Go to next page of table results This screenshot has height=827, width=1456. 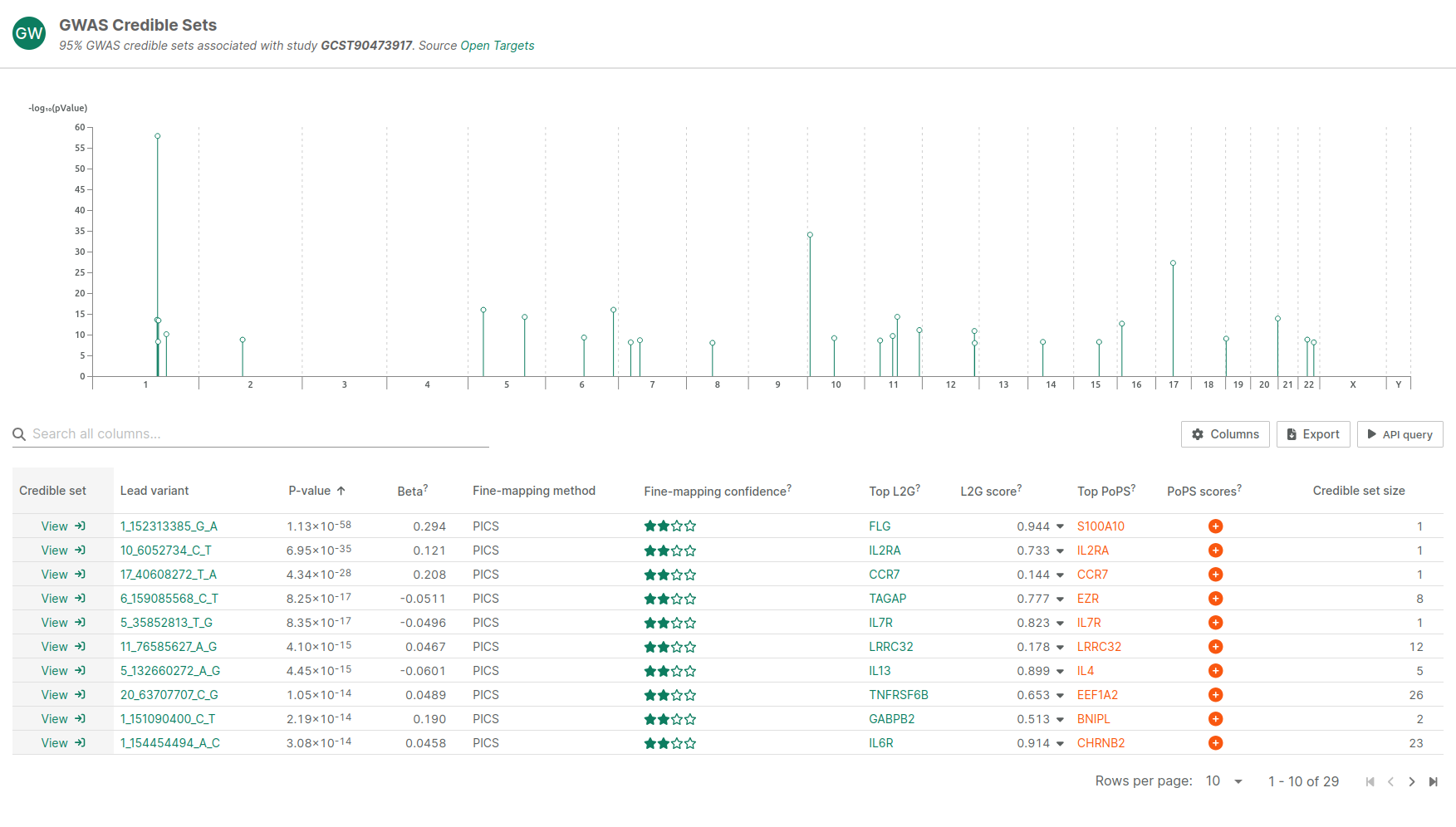1412,782
